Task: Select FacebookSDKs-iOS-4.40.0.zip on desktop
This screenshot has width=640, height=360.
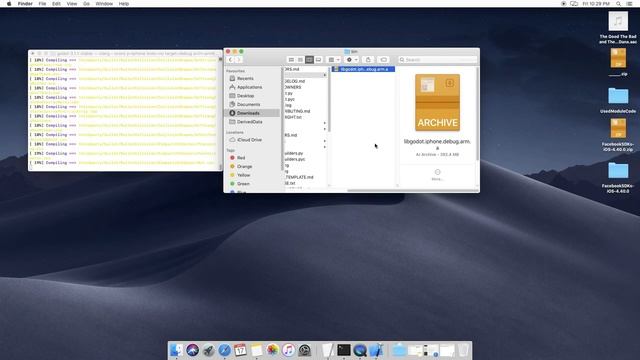Action: (618, 135)
